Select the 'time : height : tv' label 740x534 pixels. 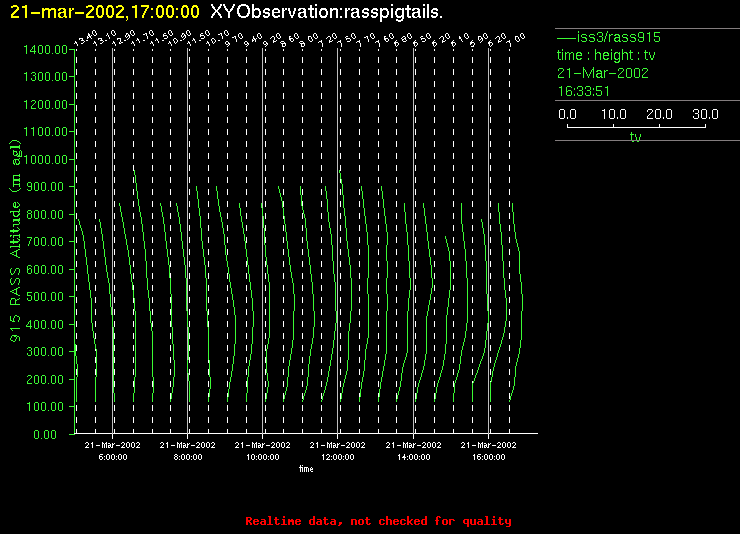606,55
